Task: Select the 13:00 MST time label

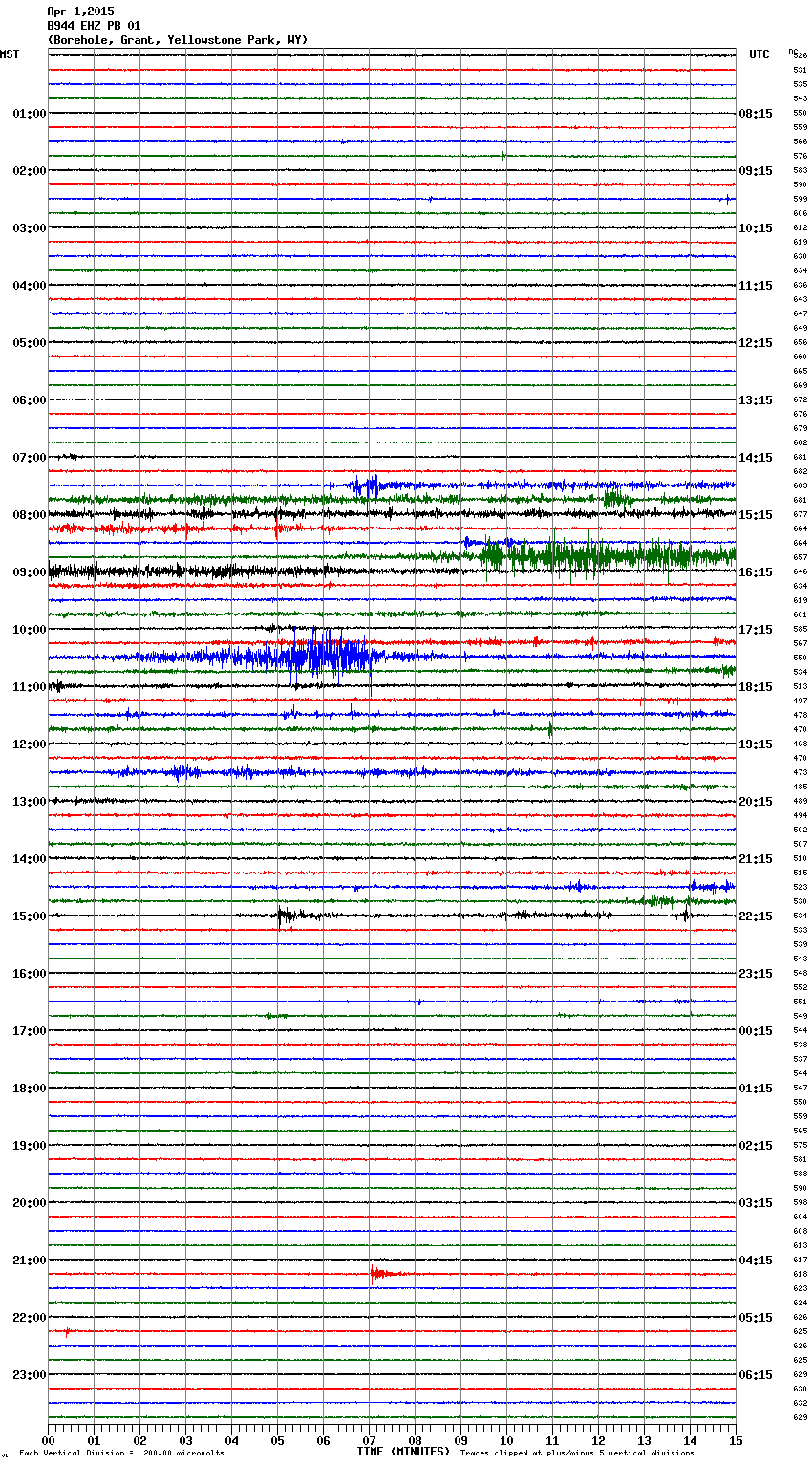Action: (30, 802)
